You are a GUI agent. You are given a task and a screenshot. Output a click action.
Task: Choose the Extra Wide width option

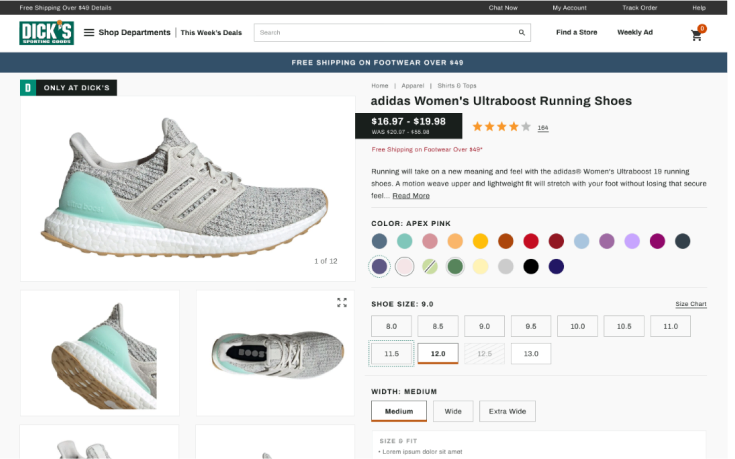tap(510, 411)
